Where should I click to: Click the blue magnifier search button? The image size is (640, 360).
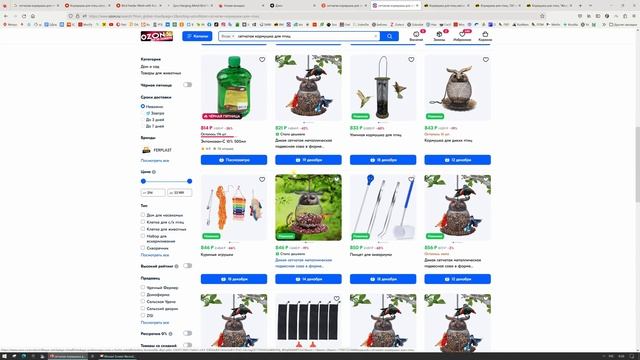(x=389, y=36)
